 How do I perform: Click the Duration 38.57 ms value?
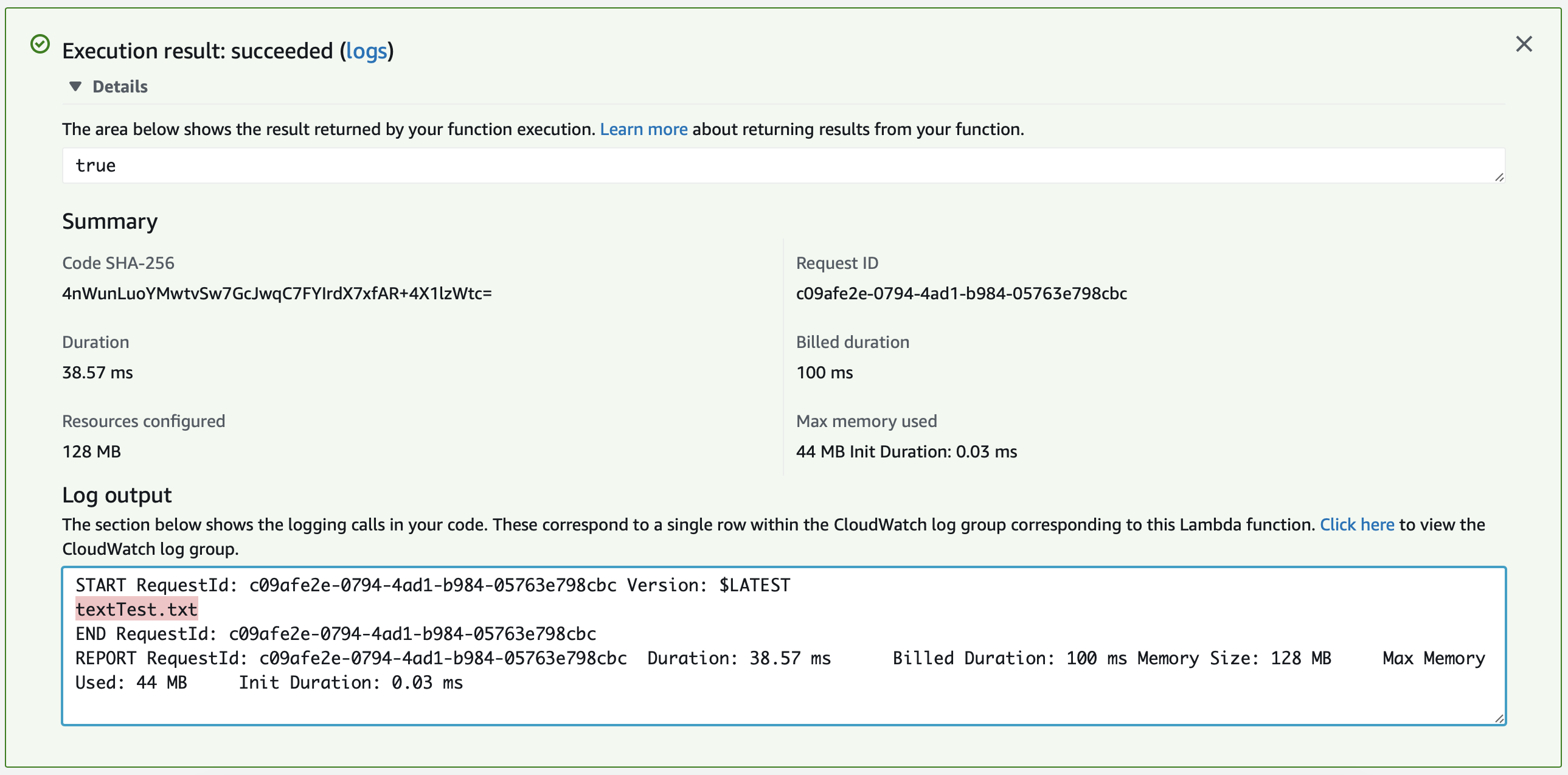click(97, 372)
